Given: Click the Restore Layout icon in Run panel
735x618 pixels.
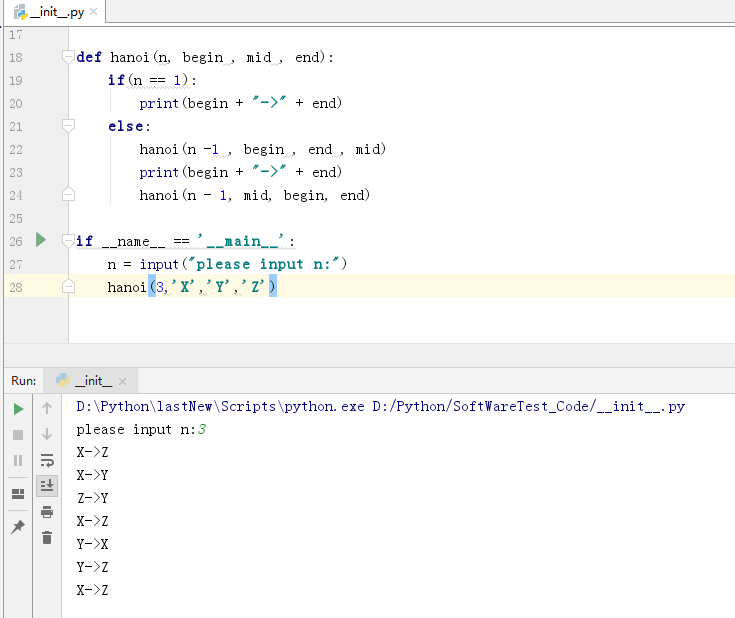Looking at the screenshot, I should (18, 495).
